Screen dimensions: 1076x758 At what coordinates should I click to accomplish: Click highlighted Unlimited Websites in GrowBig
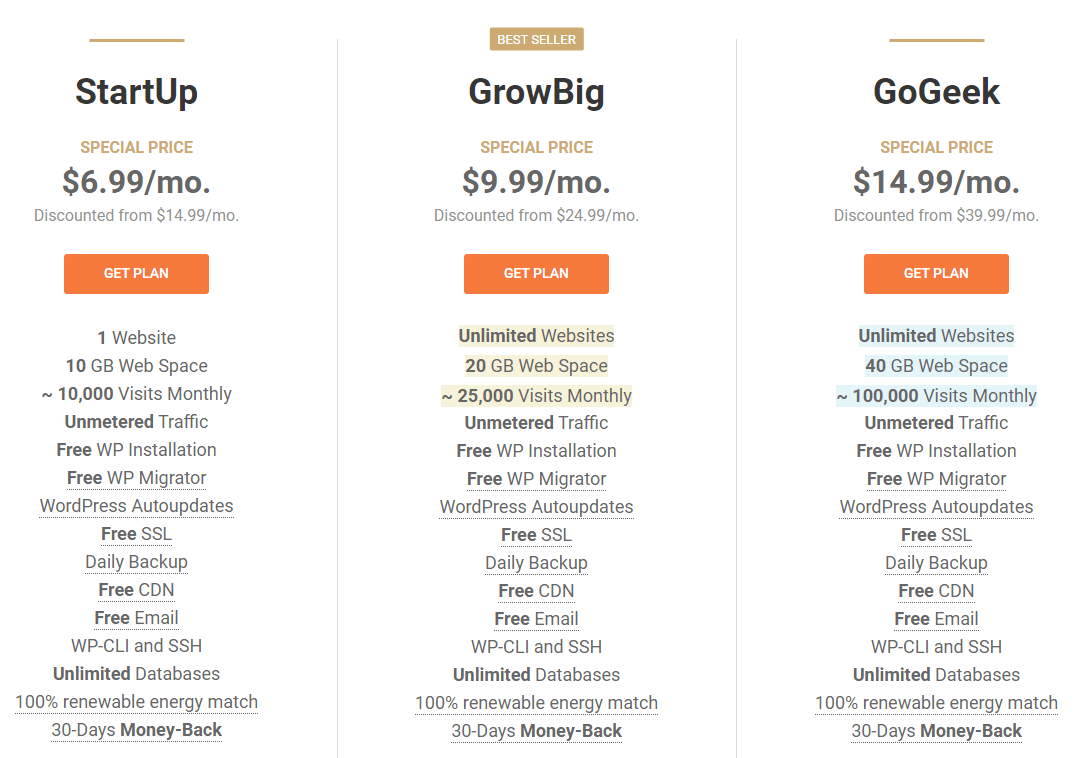pos(537,335)
